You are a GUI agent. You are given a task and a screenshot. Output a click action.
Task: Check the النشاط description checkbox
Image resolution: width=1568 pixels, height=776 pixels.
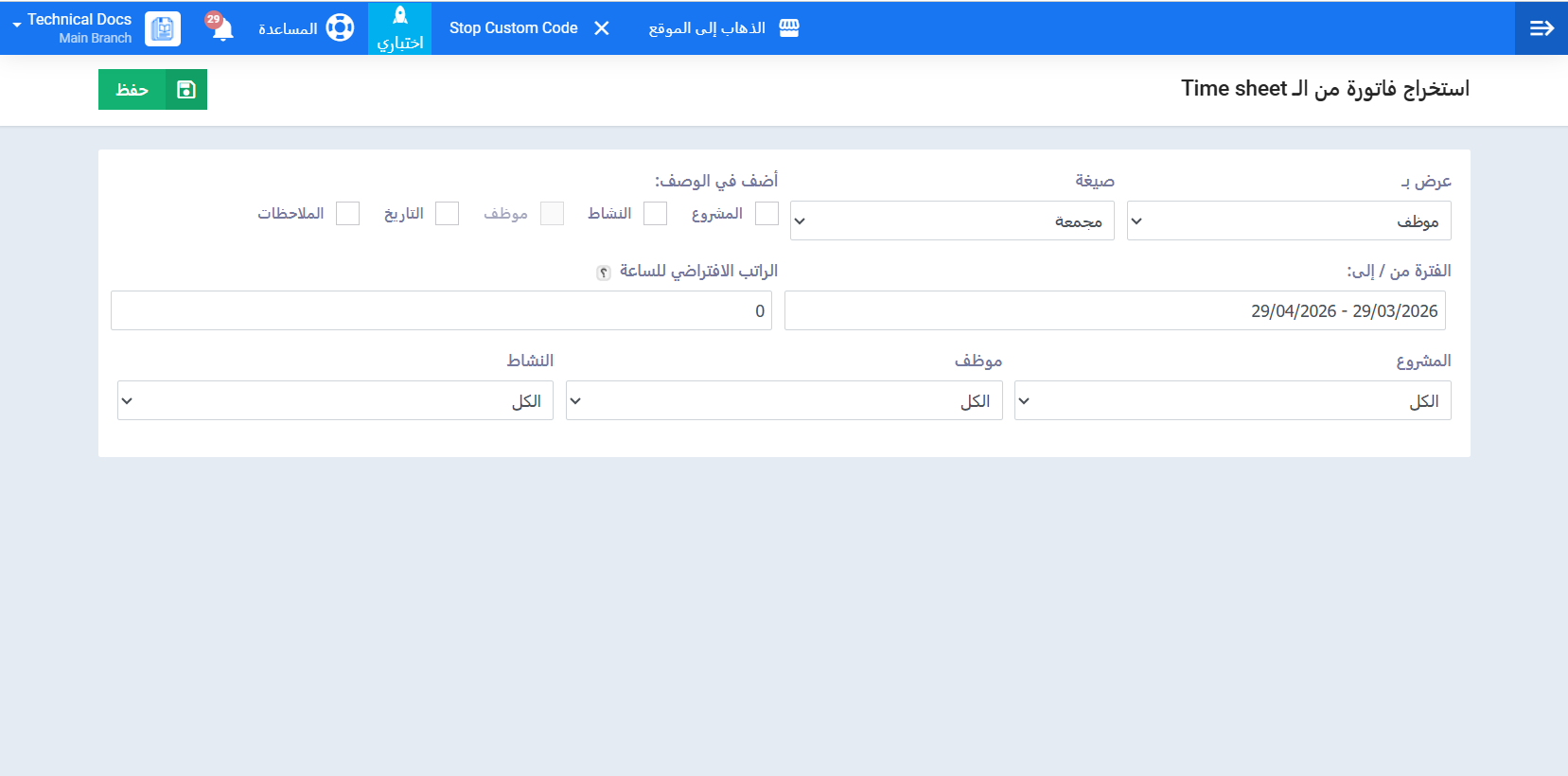(655, 214)
